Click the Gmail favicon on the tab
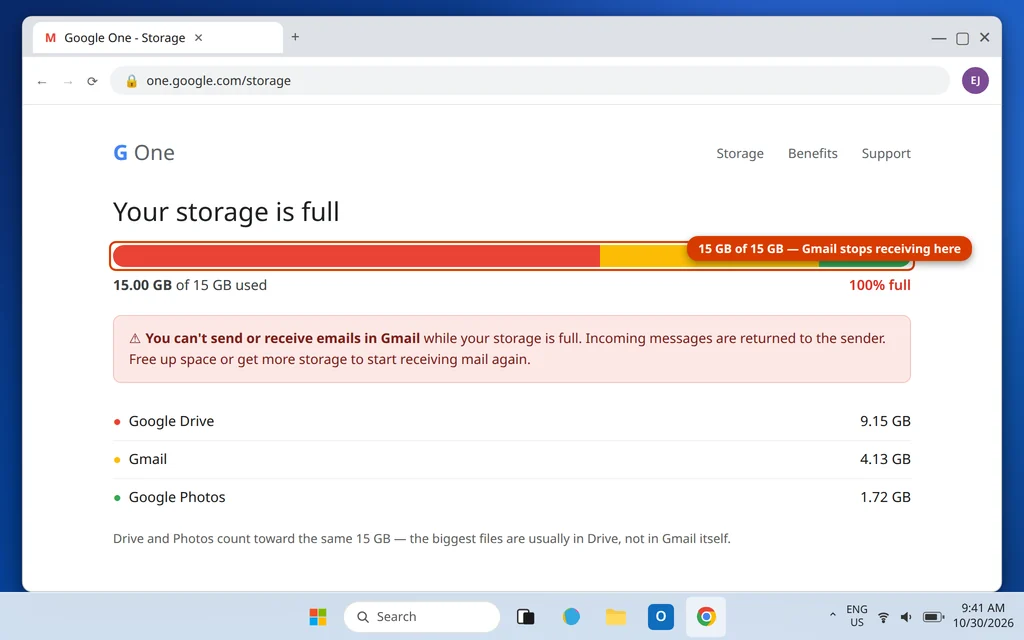The height and width of the screenshot is (640, 1024). (50, 38)
